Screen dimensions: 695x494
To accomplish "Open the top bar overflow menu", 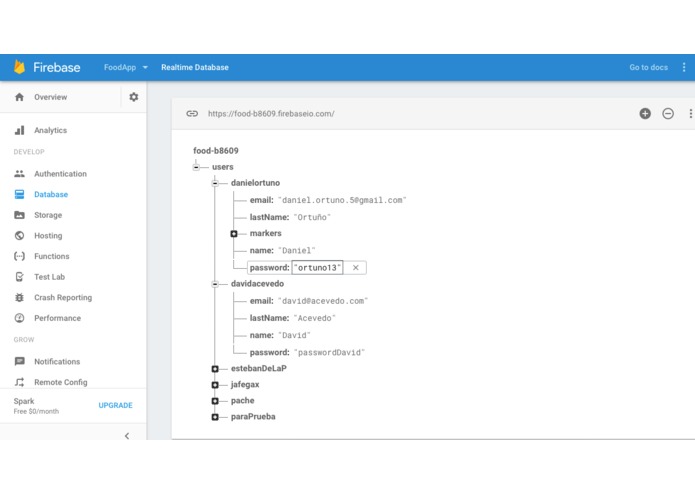I will click(684, 67).
